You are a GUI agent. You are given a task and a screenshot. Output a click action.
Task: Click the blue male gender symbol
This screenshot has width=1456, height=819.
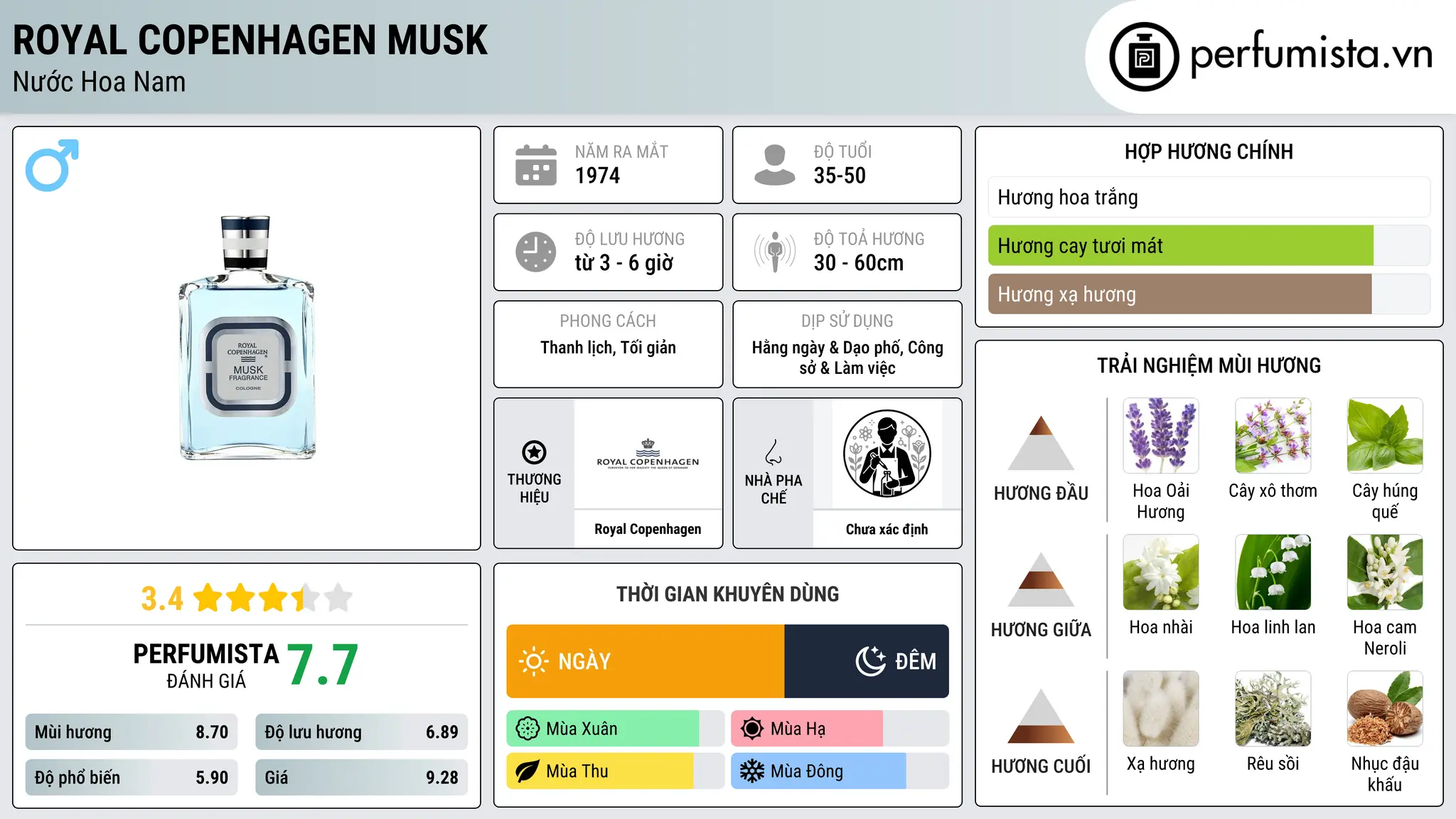click(52, 165)
